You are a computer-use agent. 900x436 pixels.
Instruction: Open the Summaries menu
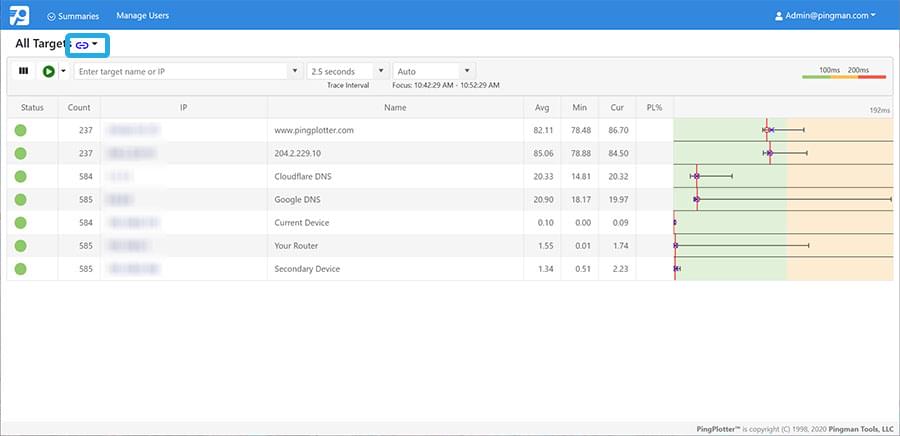[73, 16]
